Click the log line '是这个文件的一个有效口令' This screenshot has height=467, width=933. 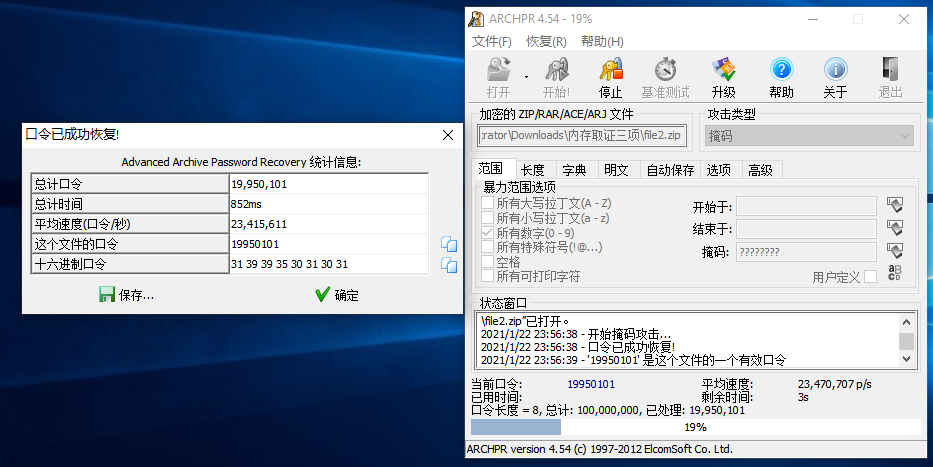click(633, 360)
